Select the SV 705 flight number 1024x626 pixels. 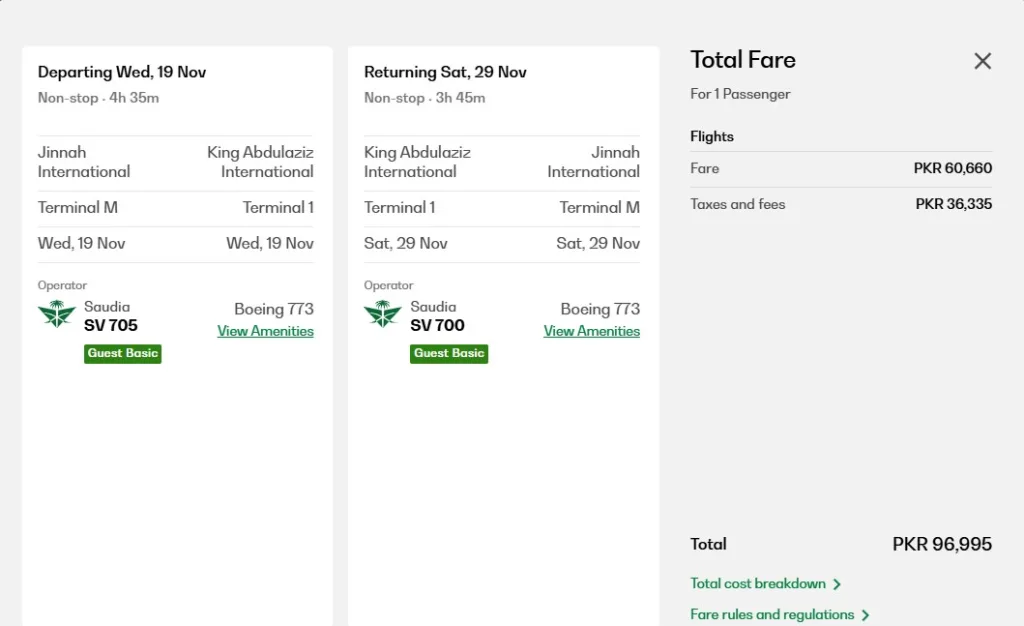click(x=111, y=325)
